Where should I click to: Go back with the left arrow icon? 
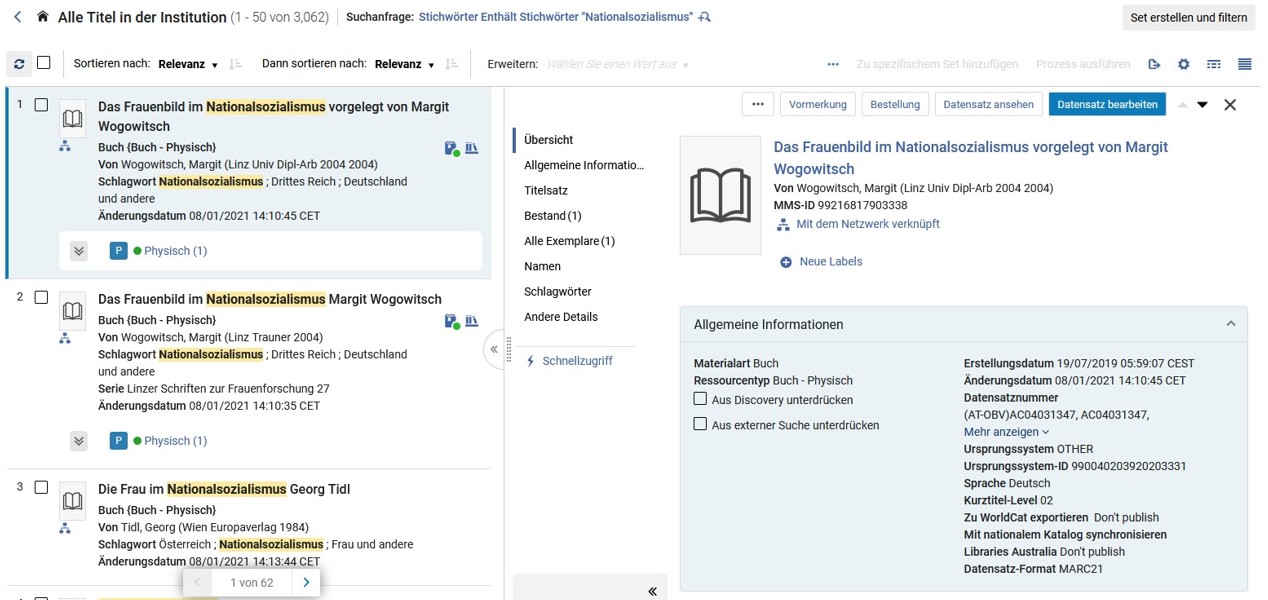(17, 17)
